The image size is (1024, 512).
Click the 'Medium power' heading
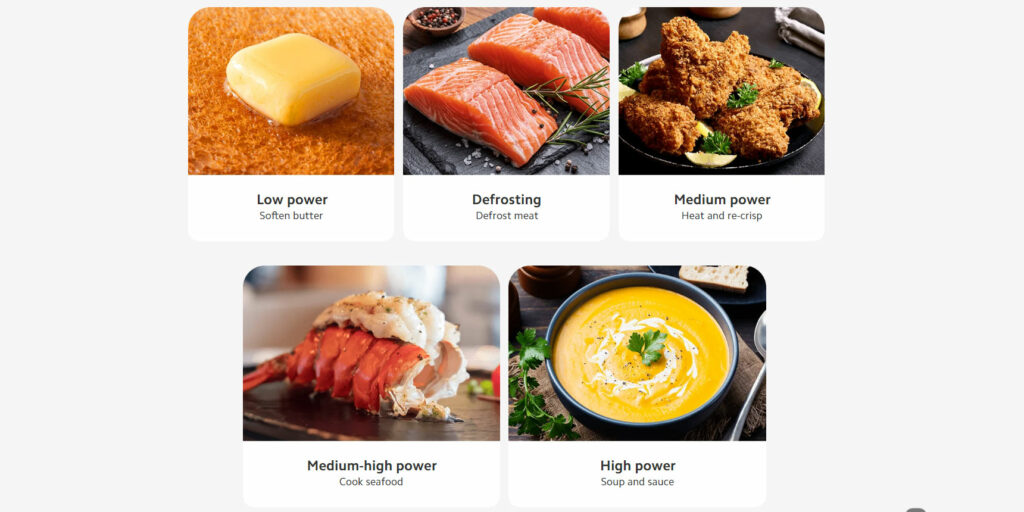(x=722, y=200)
